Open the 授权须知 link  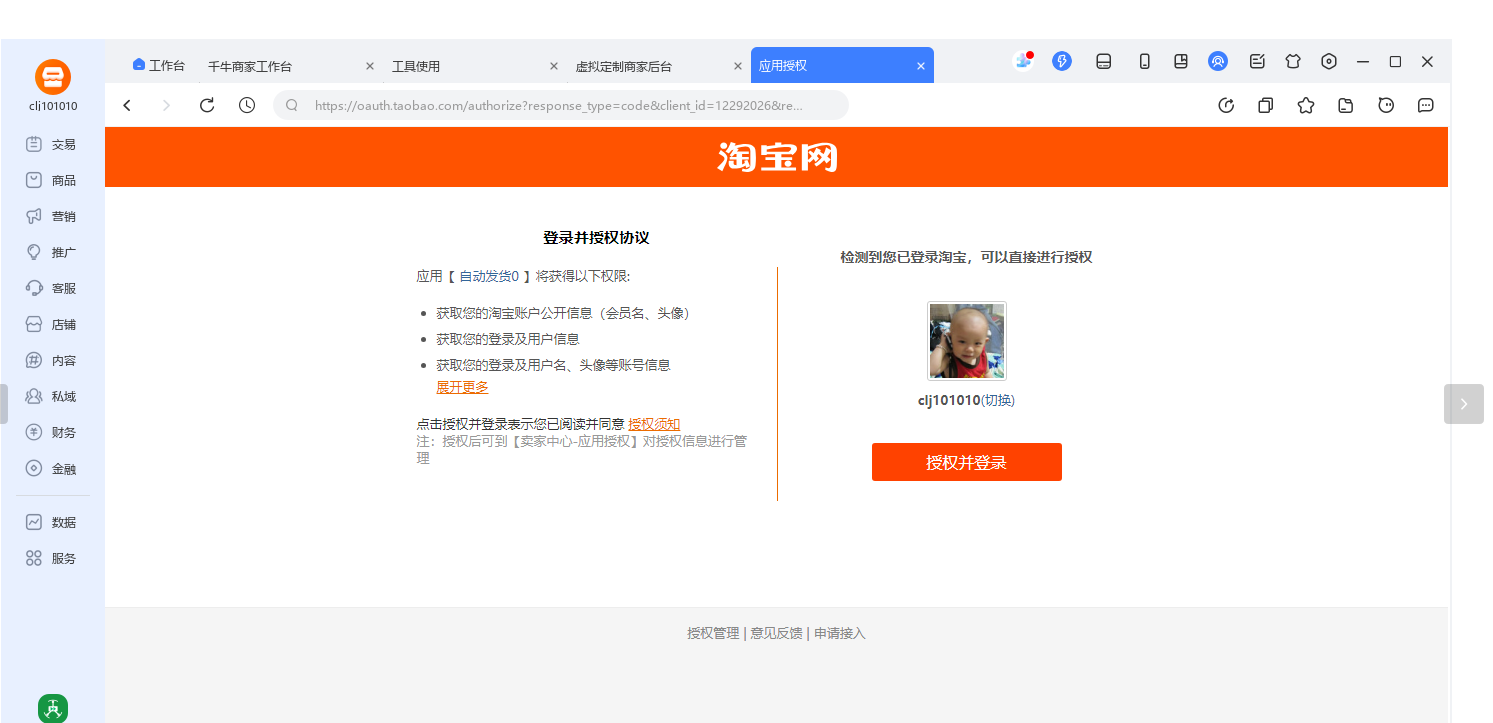click(654, 424)
